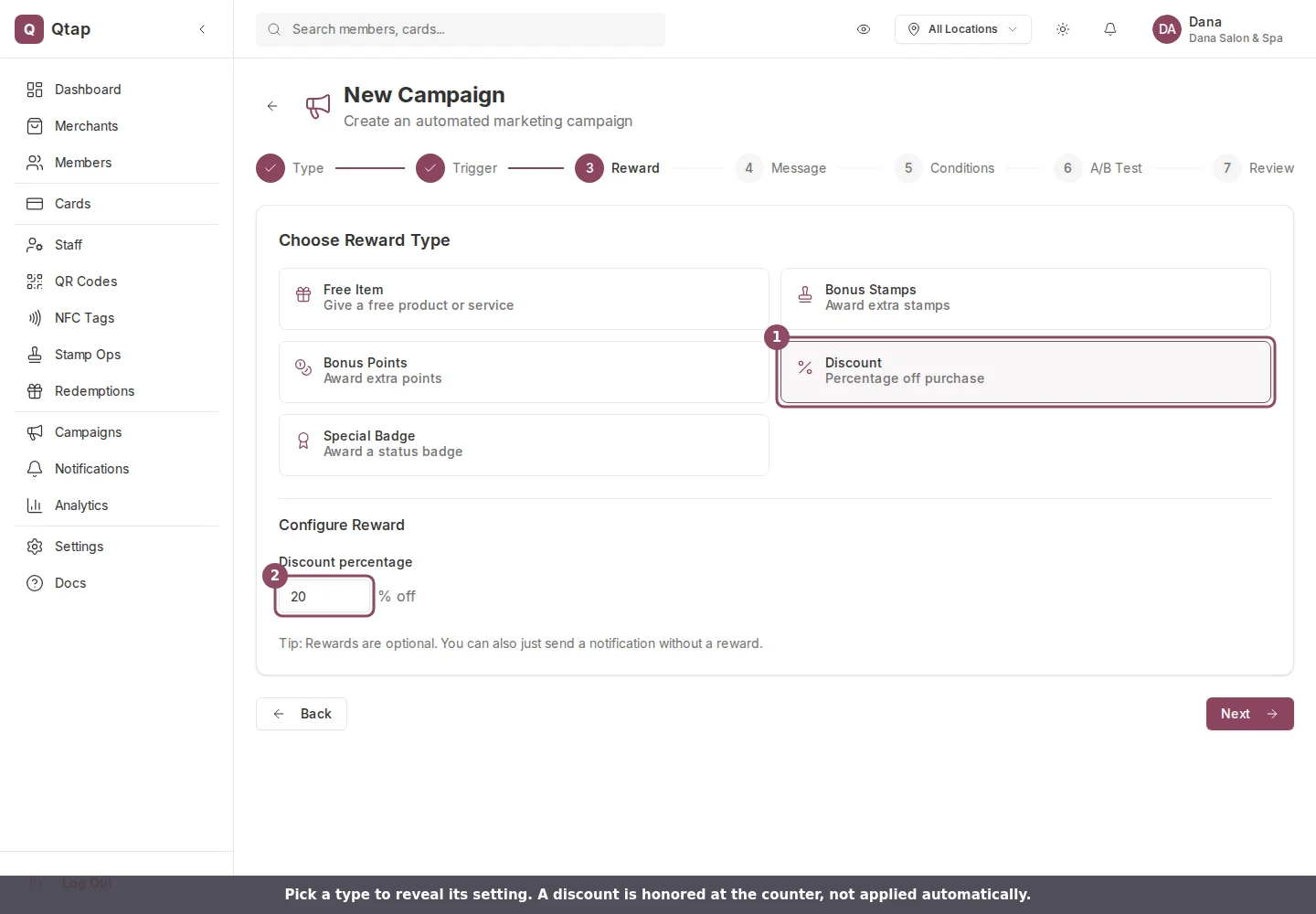Image resolution: width=1316 pixels, height=914 pixels.
Task: Open the Staff section
Action: tap(117, 245)
